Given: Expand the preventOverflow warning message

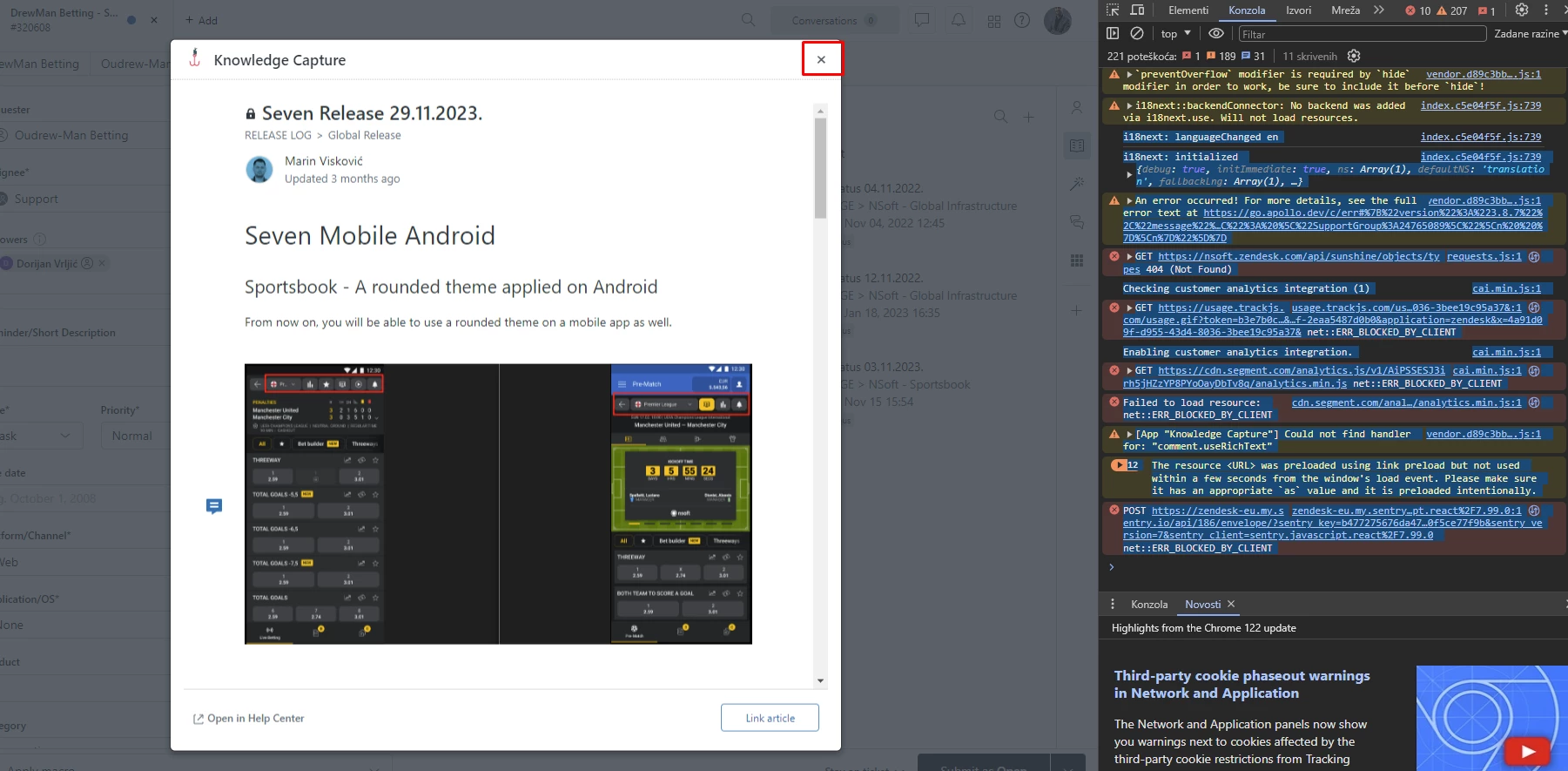Looking at the screenshot, I should (1129, 75).
